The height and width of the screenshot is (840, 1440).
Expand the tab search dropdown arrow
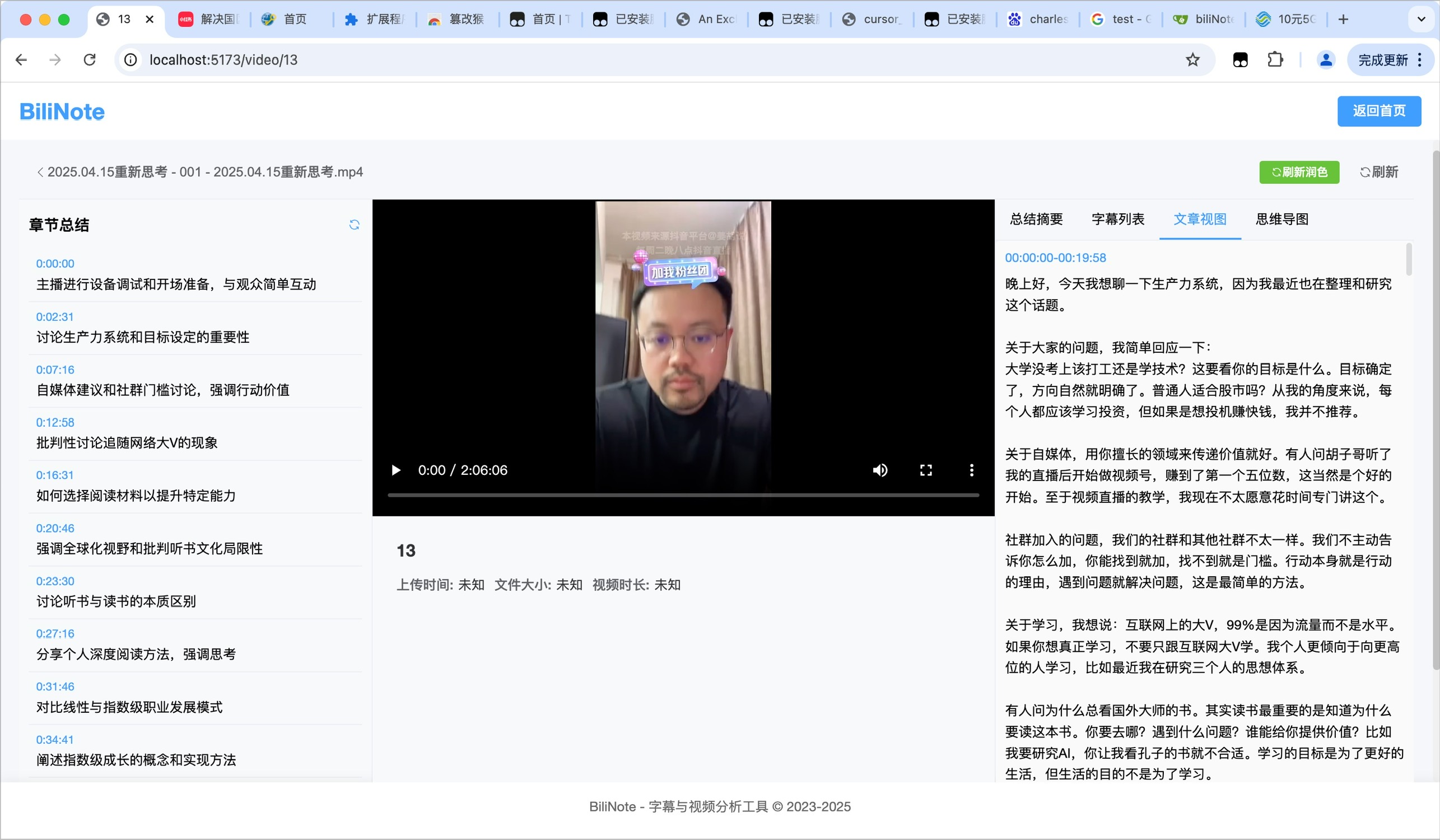(x=1421, y=20)
